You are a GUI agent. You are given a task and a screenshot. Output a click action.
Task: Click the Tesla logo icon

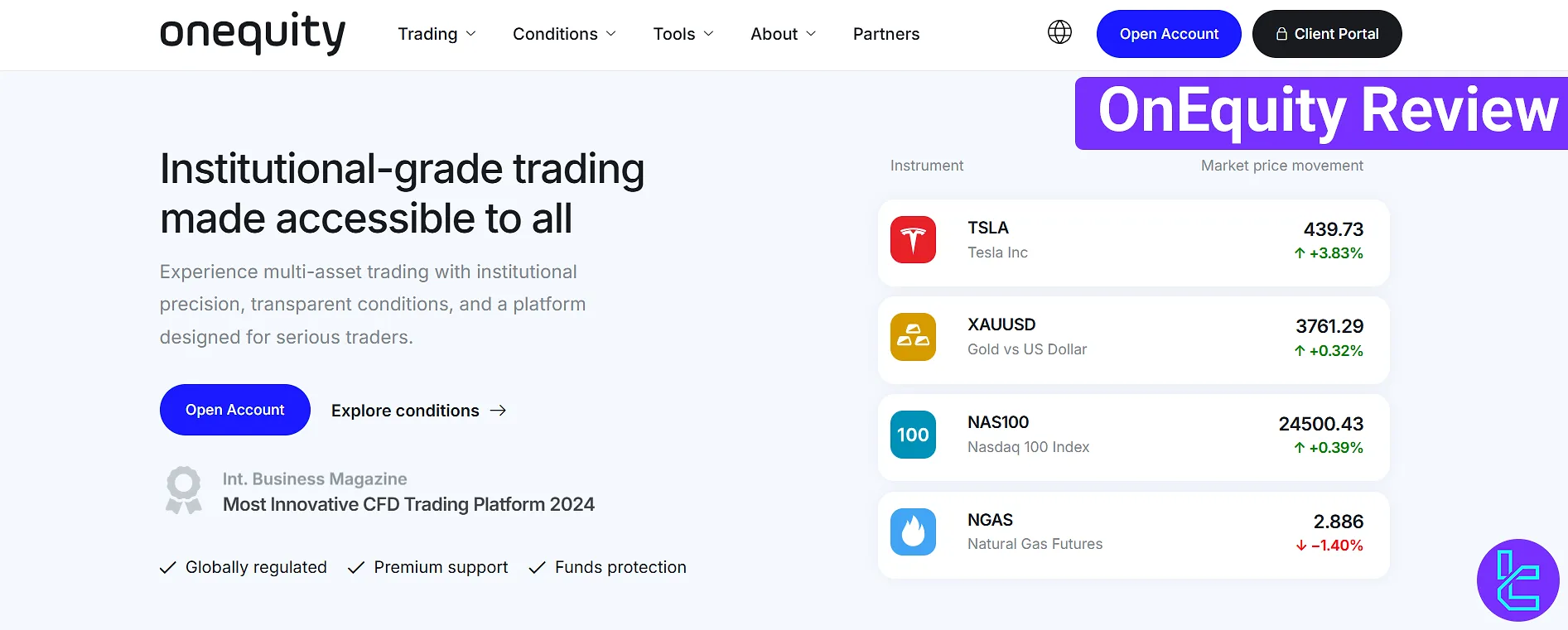click(913, 240)
